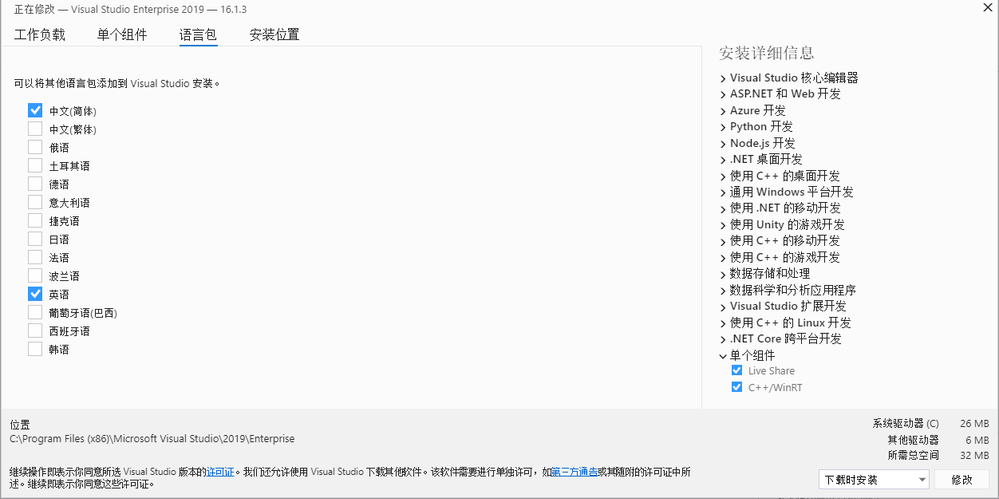
Task: Open the 第三方通告 link
Action: point(574,472)
